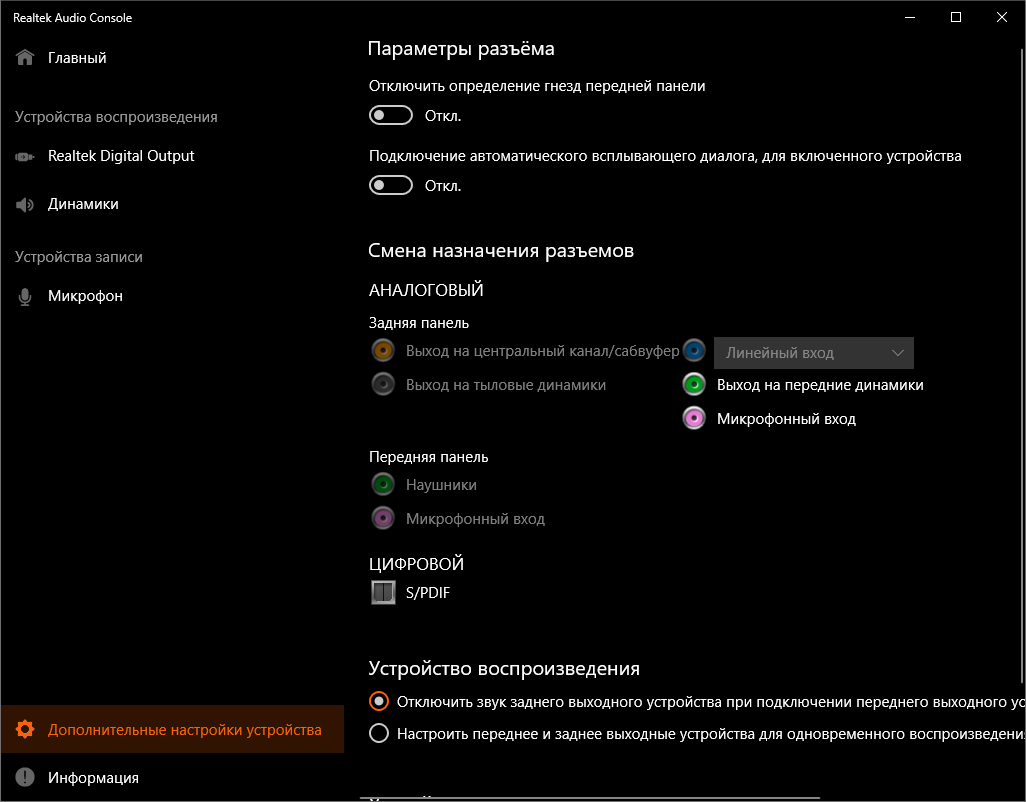Screen dimensions: 1026x802
Task: Click the S/PDIF digital connector icon
Action: click(383, 593)
